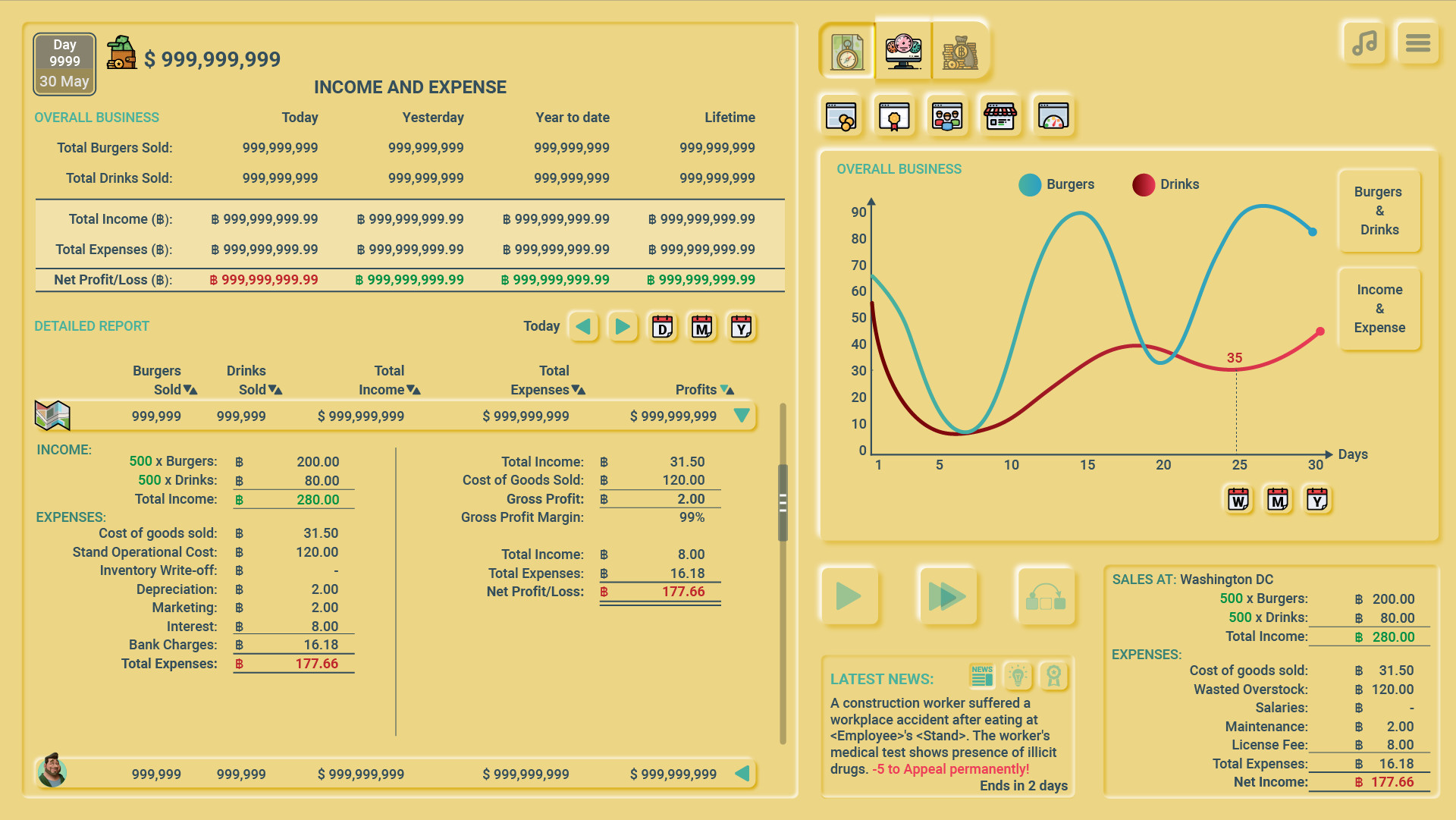This screenshot has height=820, width=1456.
Task: Show Burgers & Drinks chart
Action: pos(1379,211)
